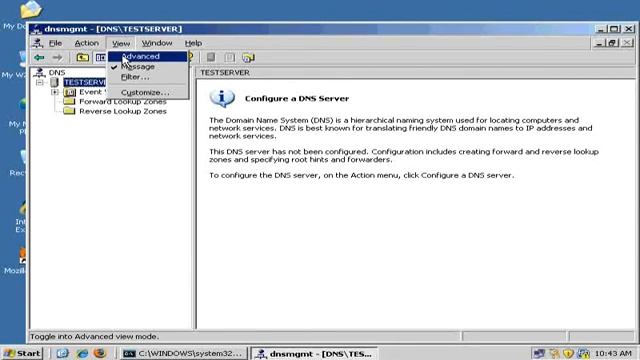Screen dimensions: 640x360
Task: Open the Help menu
Action: 193,43
